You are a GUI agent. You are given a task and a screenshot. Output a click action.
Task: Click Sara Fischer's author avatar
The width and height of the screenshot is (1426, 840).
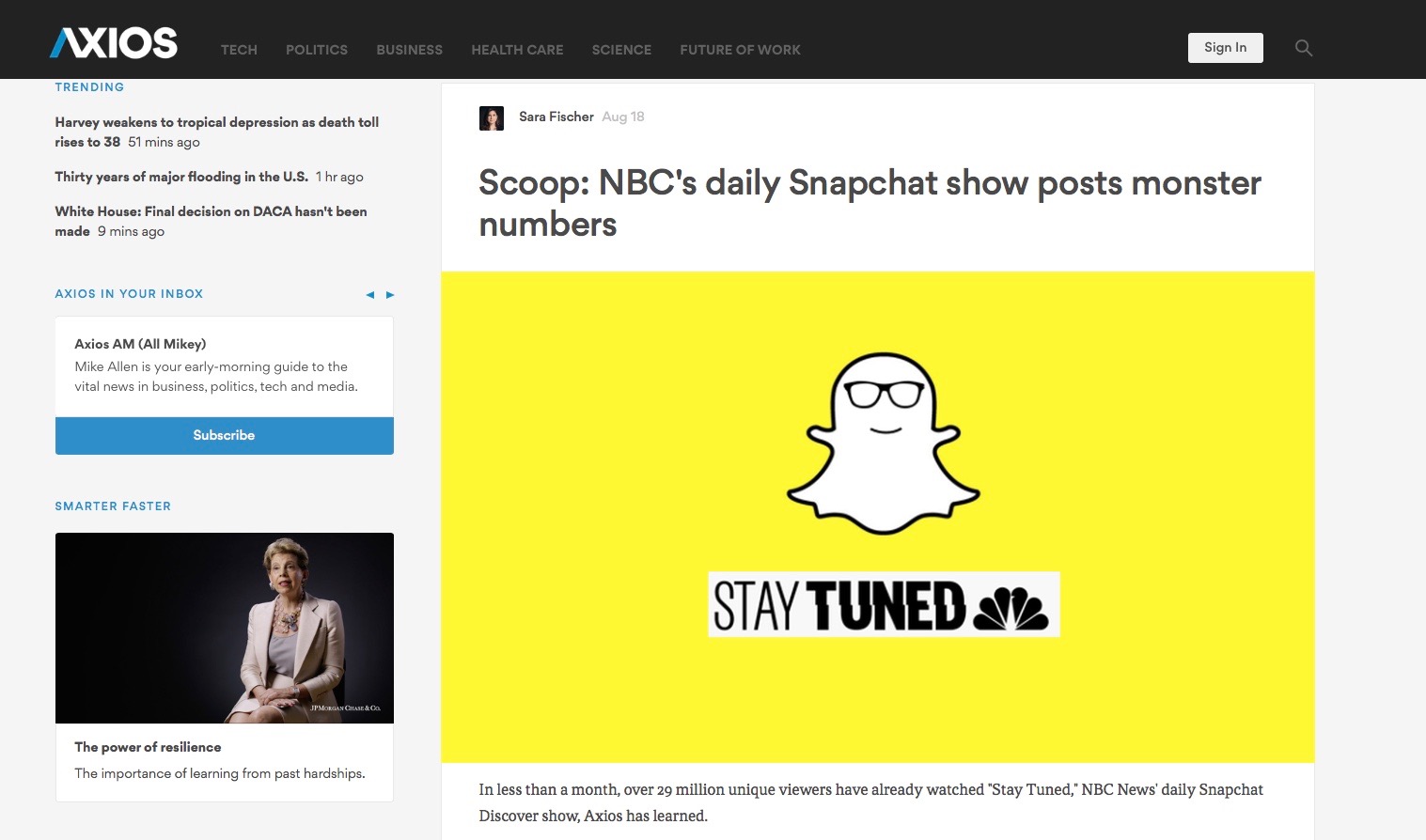(x=492, y=117)
